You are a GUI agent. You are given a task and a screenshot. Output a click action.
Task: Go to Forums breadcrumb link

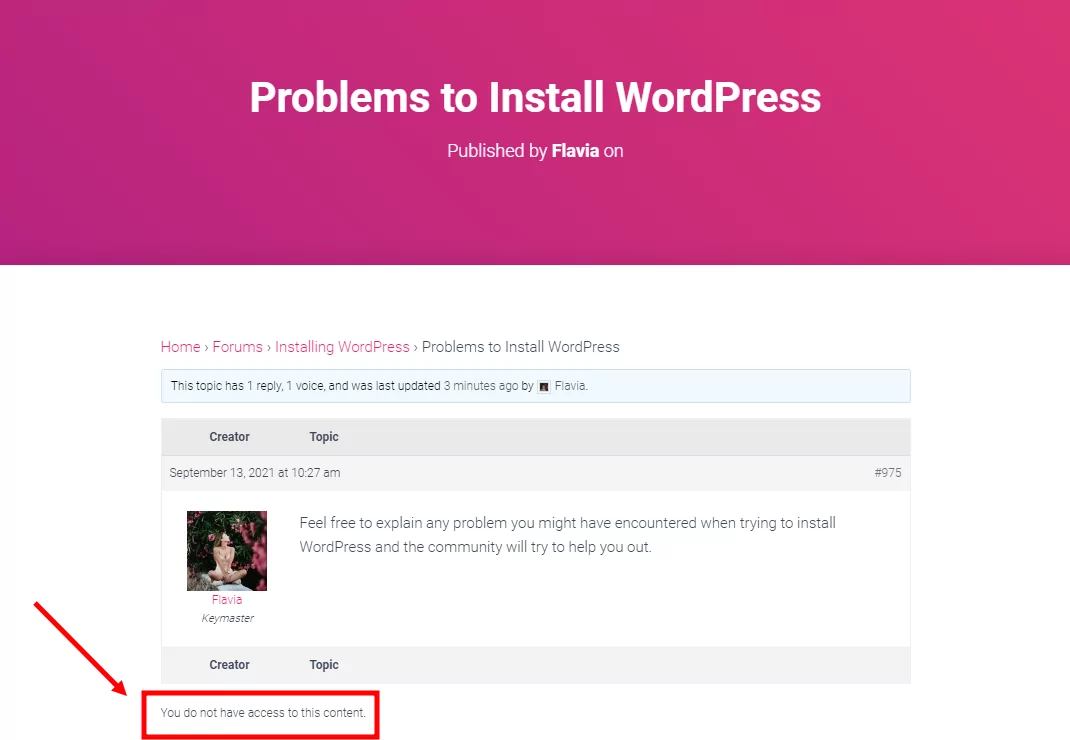[x=237, y=347]
